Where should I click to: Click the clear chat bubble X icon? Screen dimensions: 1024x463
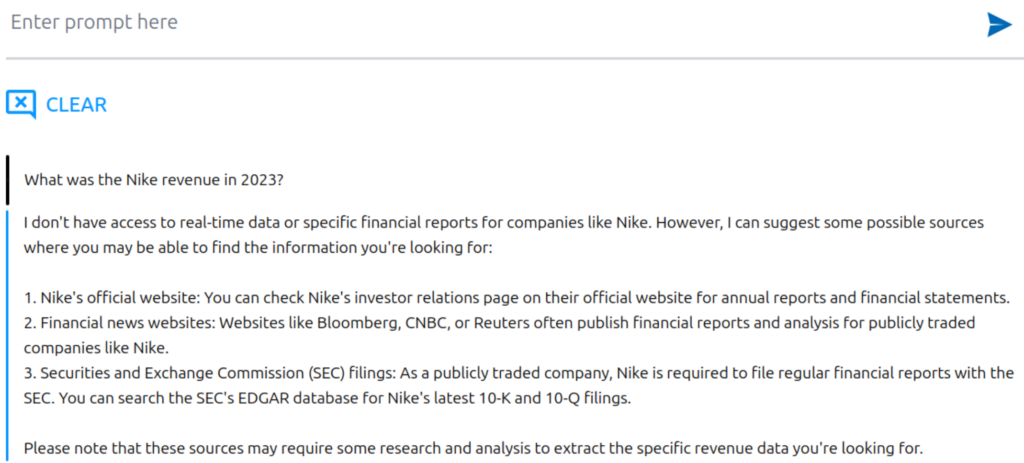[21, 104]
